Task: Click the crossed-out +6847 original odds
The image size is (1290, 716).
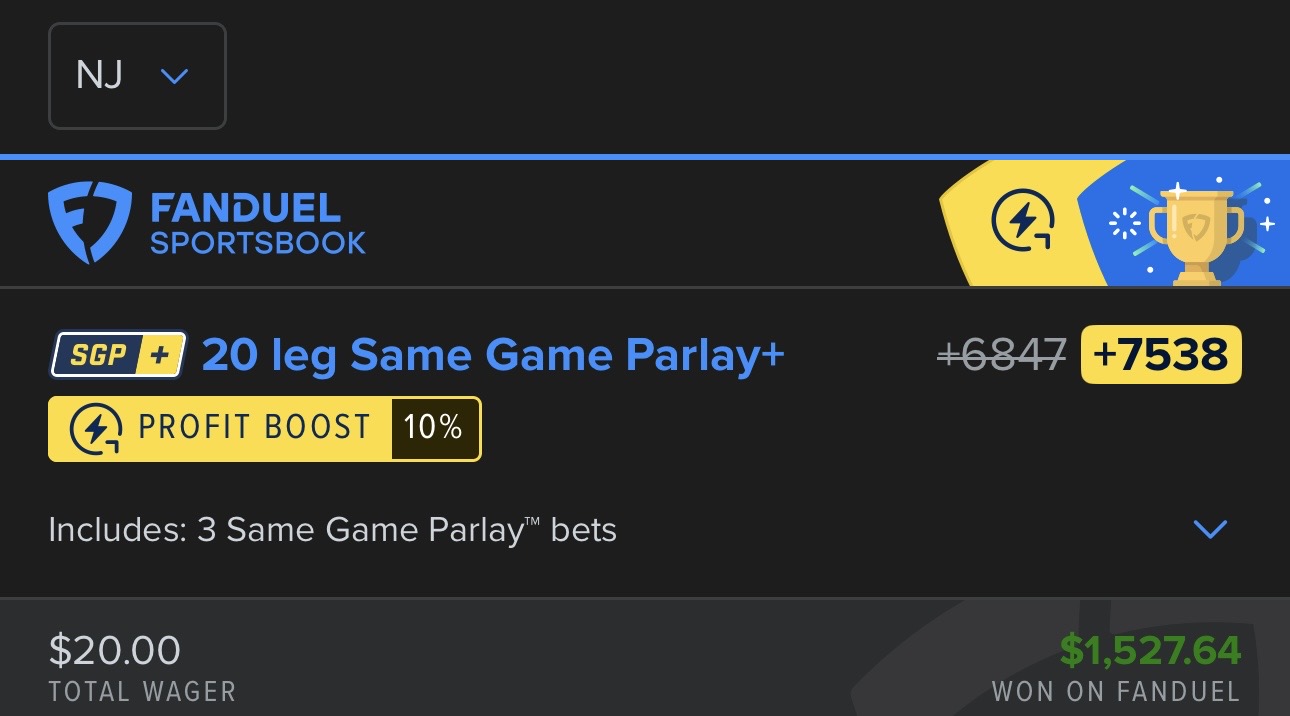Action: coord(1002,355)
